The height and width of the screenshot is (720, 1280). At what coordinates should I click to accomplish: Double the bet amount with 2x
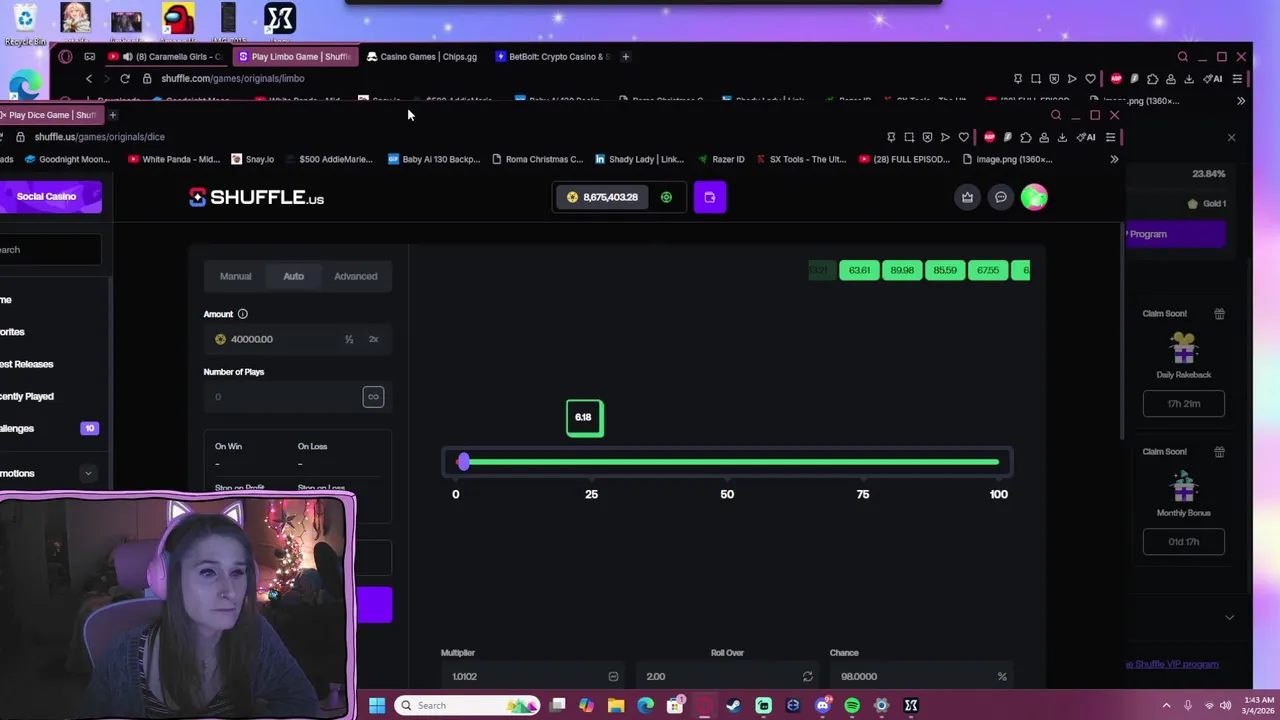[x=373, y=339]
